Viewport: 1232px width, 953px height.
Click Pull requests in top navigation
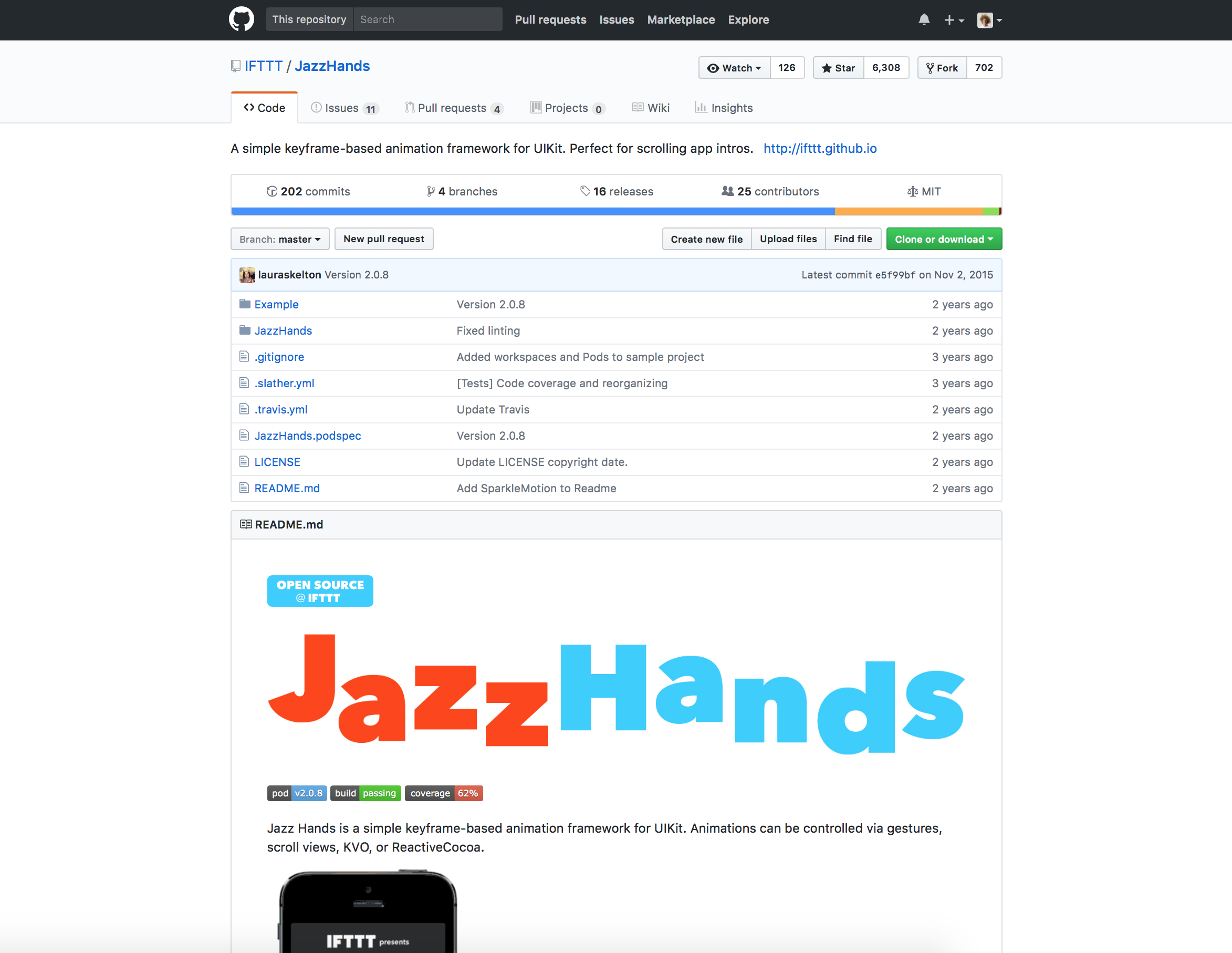(x=550, y=20)
